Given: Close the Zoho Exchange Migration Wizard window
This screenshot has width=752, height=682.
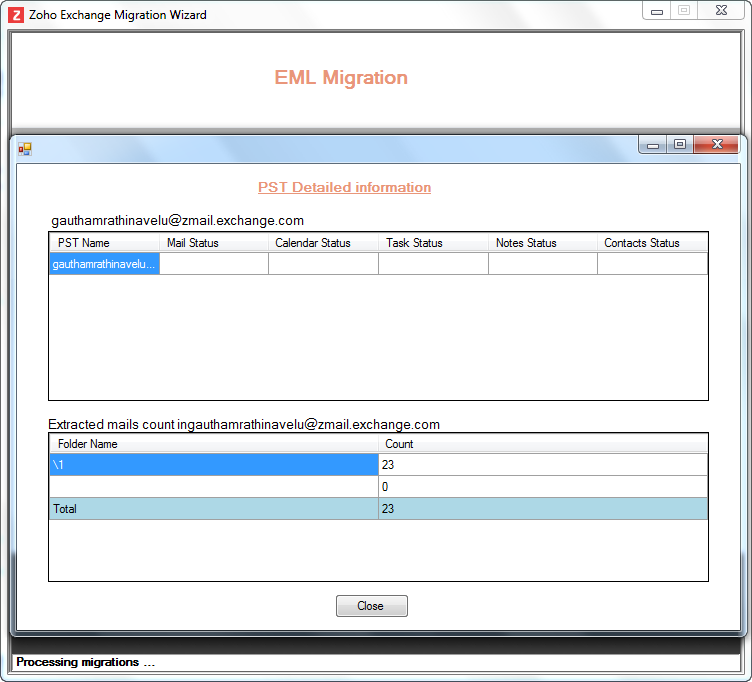Looking at the screenshot, I should pos(721,11).
